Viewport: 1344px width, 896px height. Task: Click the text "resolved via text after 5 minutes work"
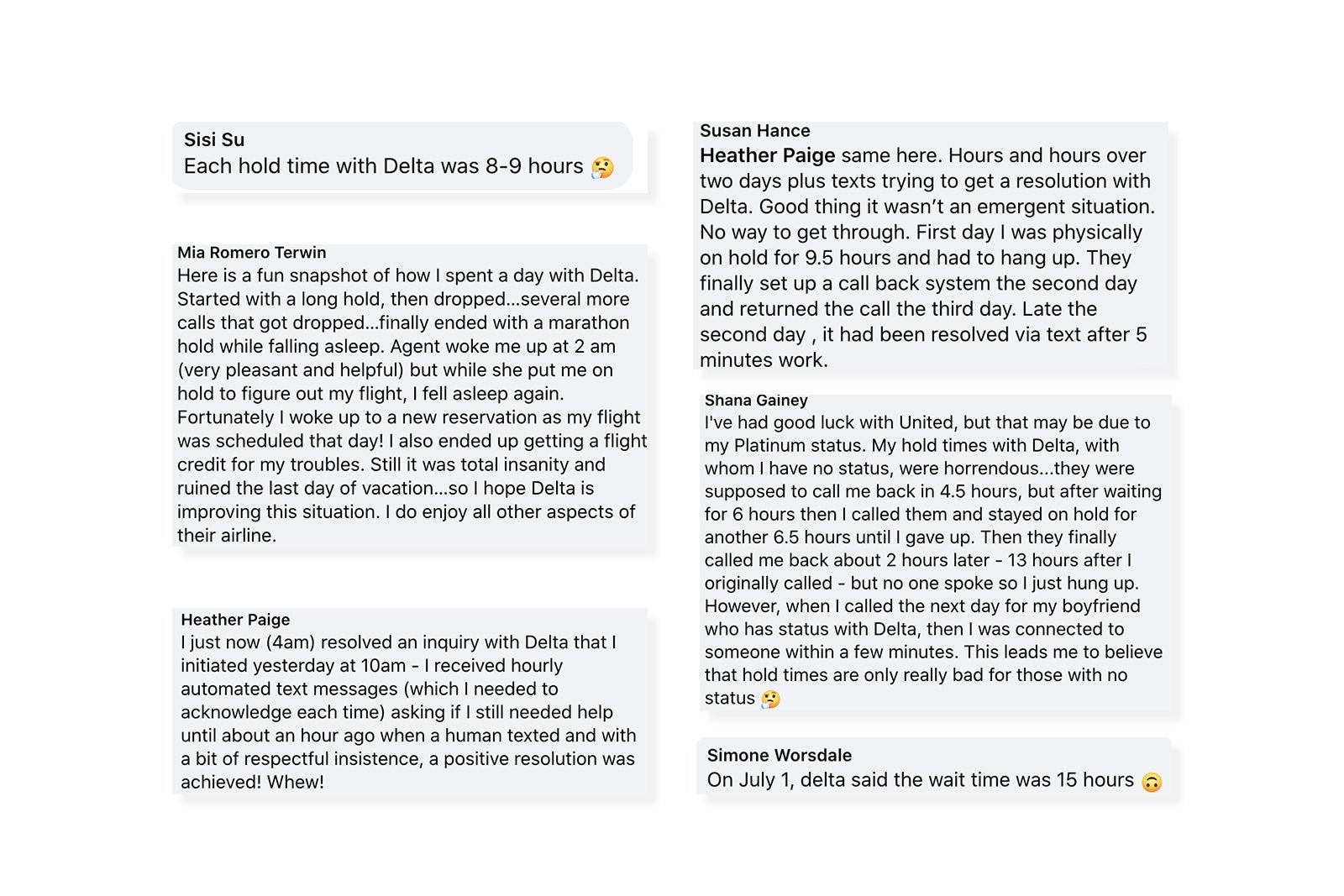tap(923, 347)
